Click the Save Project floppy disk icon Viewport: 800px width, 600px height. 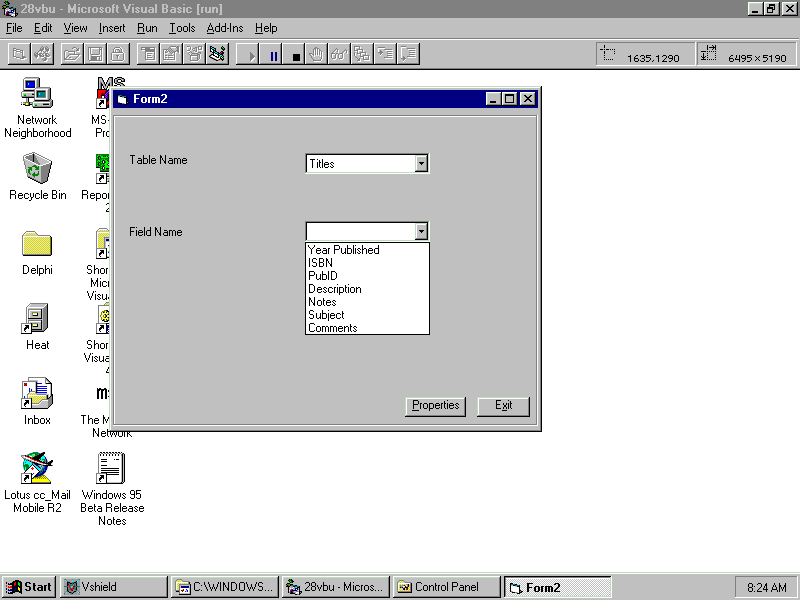(95, 55)
